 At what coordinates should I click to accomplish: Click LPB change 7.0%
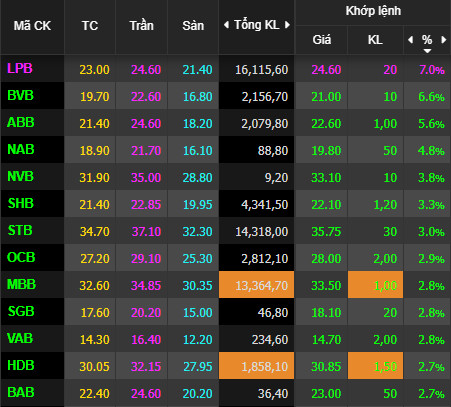click(431, 70)
